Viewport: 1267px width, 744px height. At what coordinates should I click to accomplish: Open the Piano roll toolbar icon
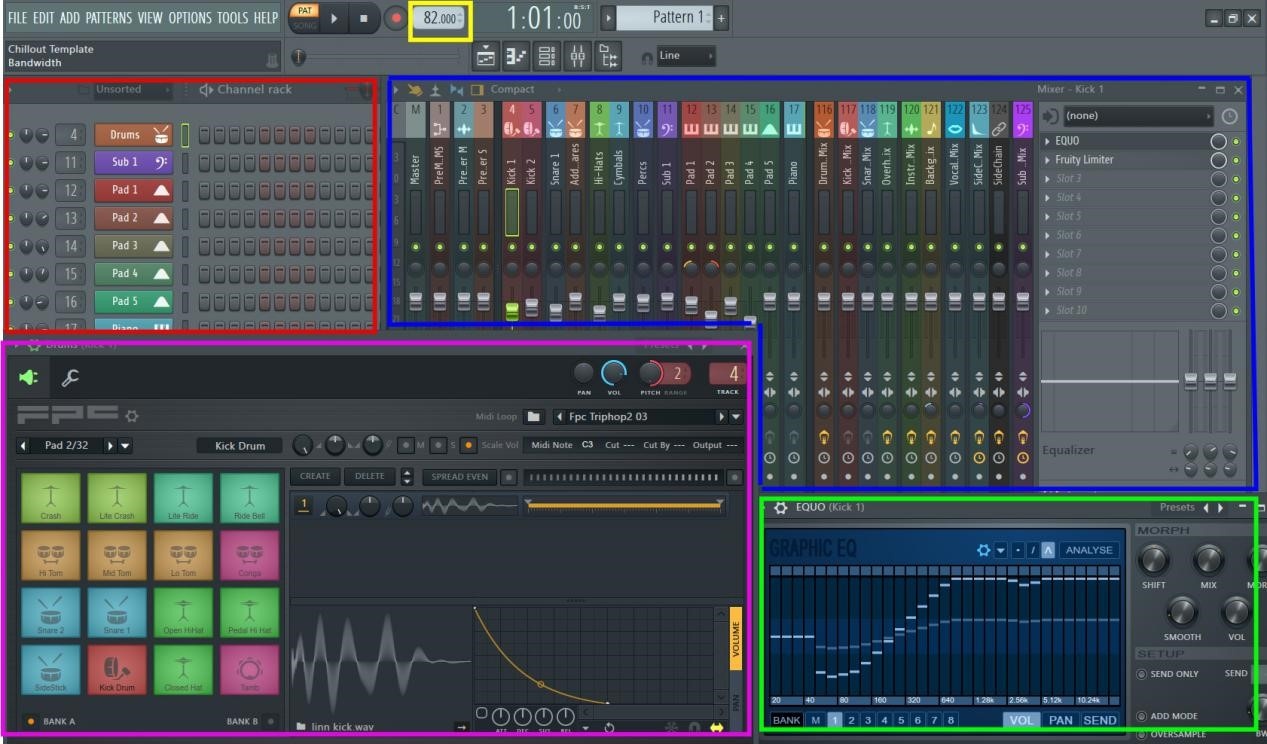pos(515,56)
